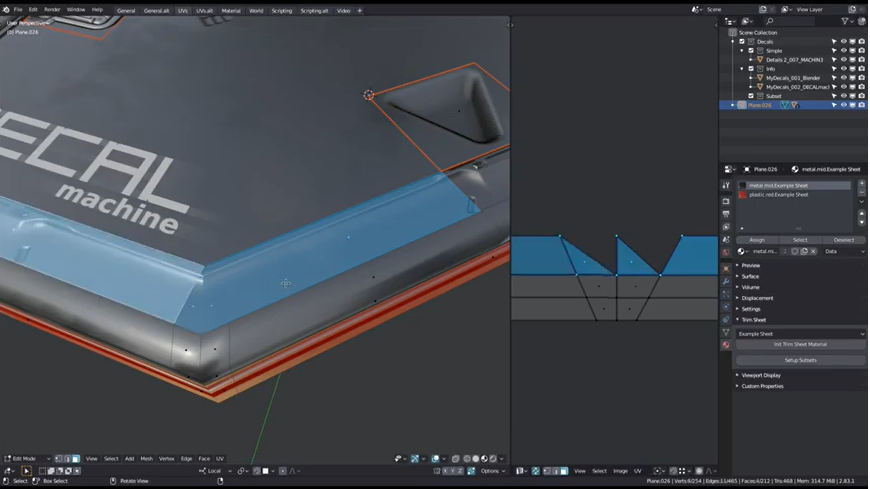Screen dimensions: 870x489
Task: Hide Plane.026 with its eye icon
Action: 843,105
